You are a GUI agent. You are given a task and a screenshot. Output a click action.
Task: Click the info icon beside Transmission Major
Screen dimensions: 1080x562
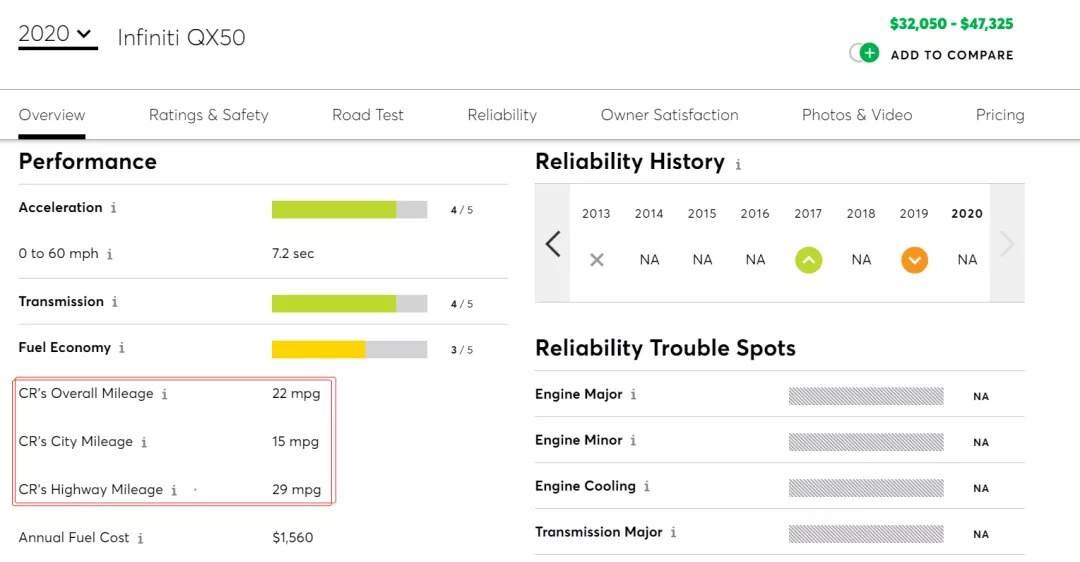673,533
